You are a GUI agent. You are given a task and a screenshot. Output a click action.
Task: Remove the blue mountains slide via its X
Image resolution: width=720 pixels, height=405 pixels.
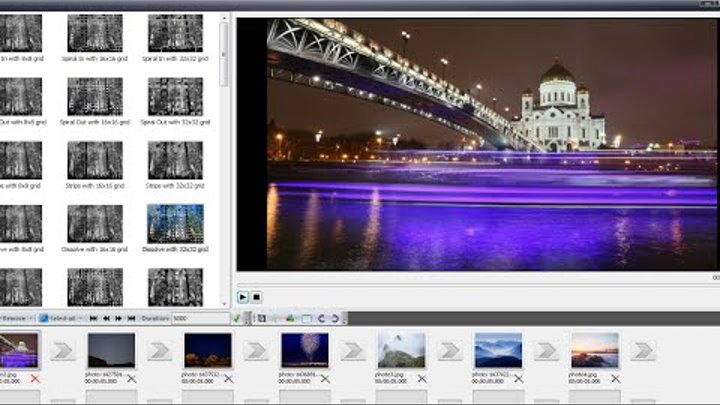pyautogui.click(x=518, y=379)
